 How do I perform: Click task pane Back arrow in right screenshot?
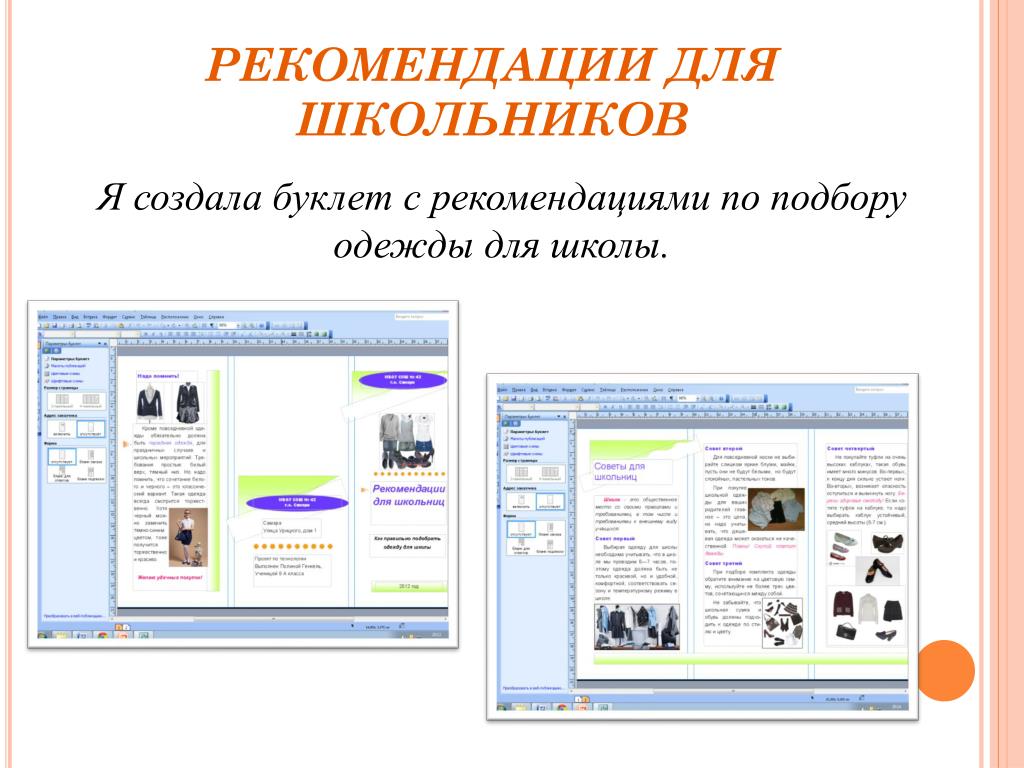pos(506,423)
